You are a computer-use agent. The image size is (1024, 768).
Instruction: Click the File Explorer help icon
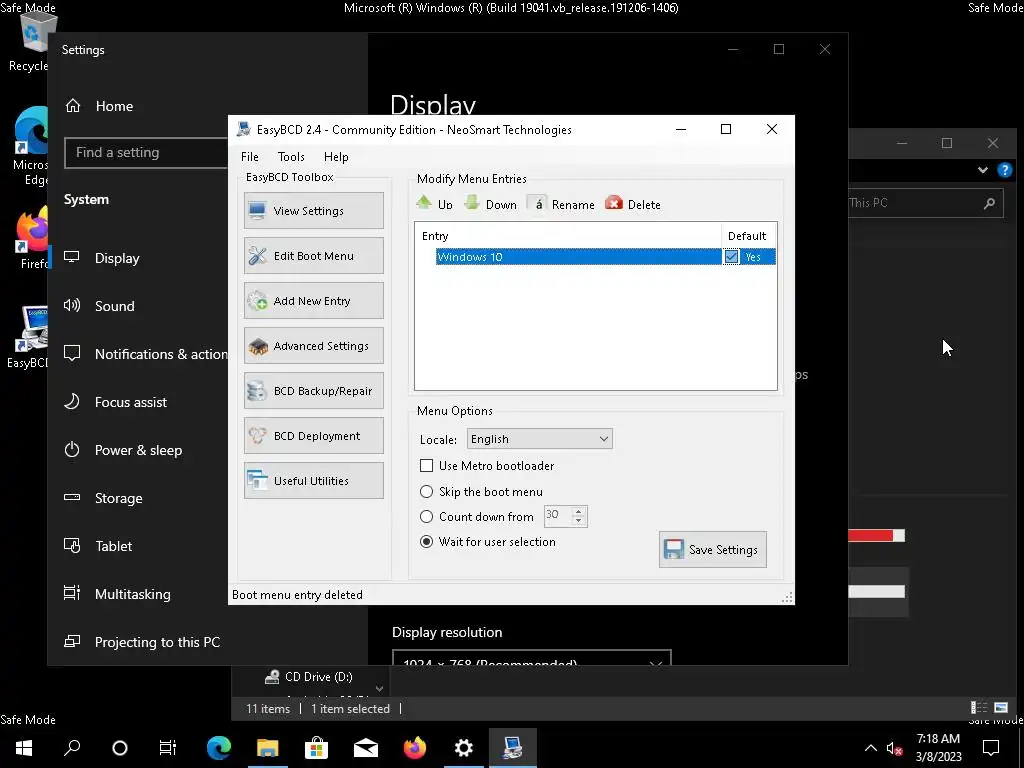[x=1004, y=170]
